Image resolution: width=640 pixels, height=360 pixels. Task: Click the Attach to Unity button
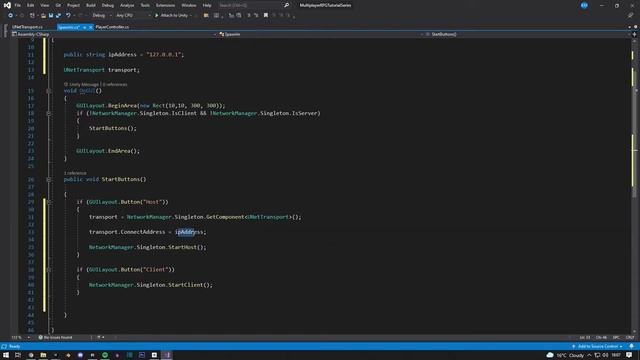171,16
